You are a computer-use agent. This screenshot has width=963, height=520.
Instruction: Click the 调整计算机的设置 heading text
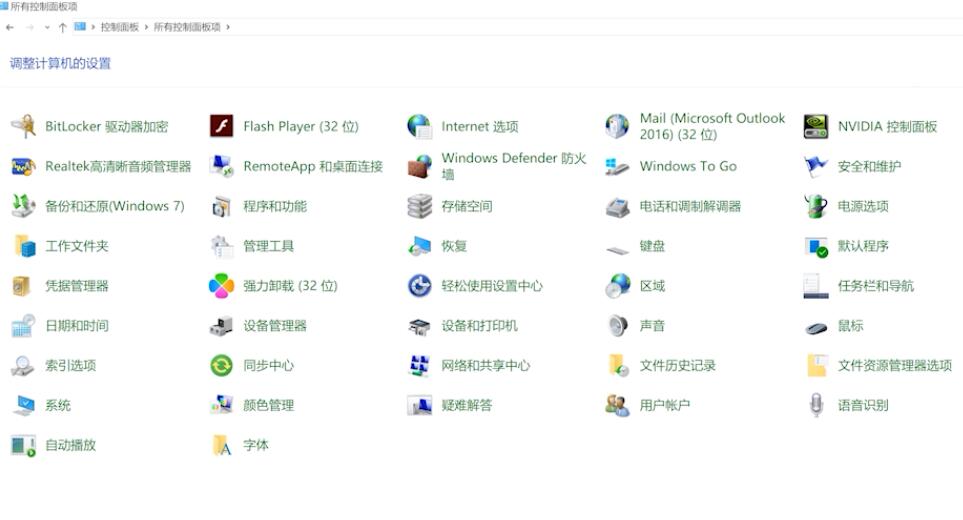[x=60, y=63]
